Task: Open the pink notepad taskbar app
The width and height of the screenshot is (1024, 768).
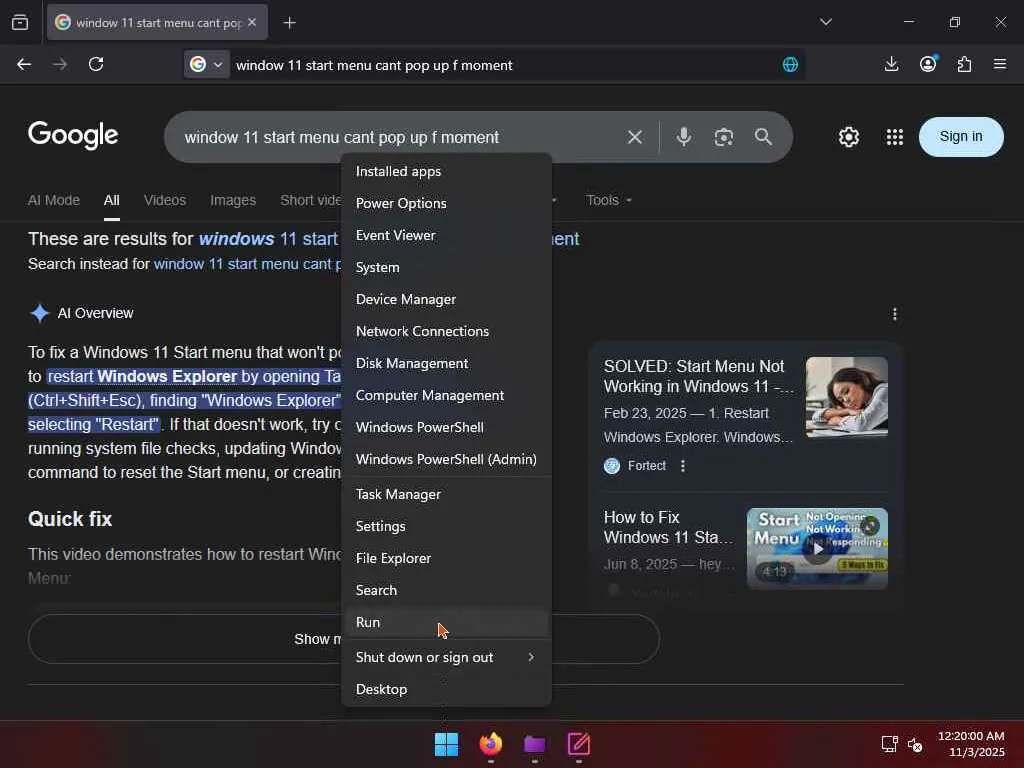Action: coord(579,744)
